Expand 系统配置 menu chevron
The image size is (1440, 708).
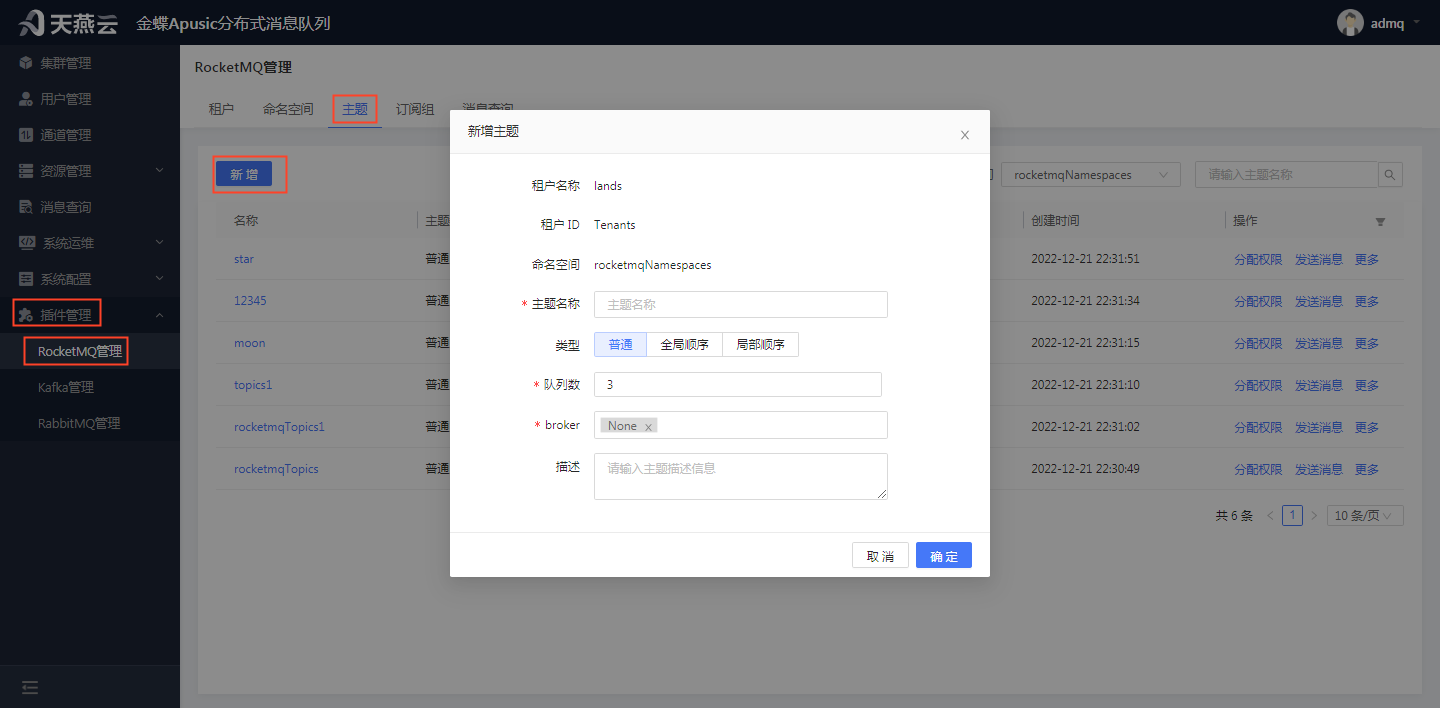pyautogui.click(x=159, y=279)
